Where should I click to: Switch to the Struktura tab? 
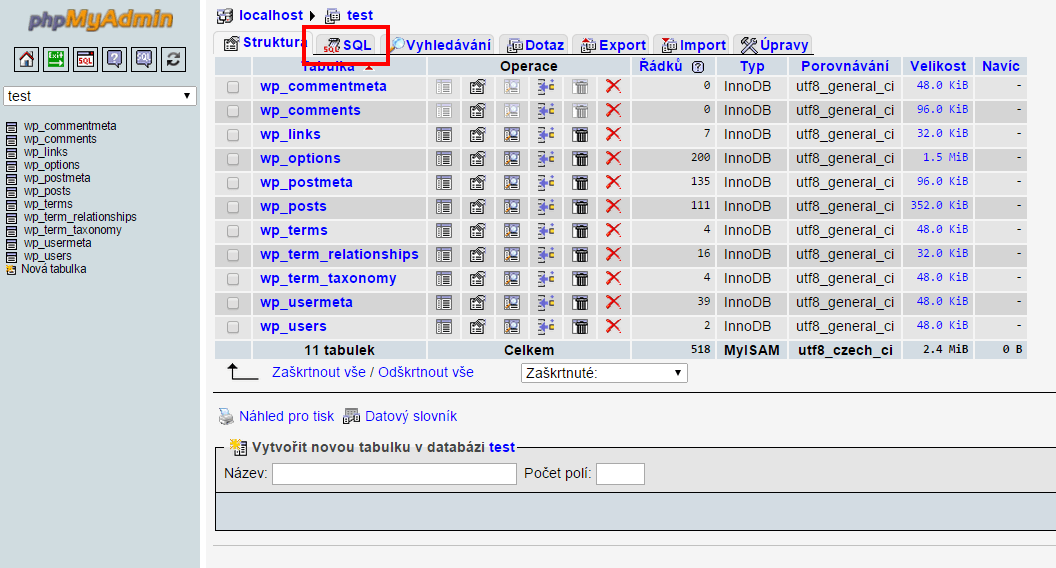point(265,43)
